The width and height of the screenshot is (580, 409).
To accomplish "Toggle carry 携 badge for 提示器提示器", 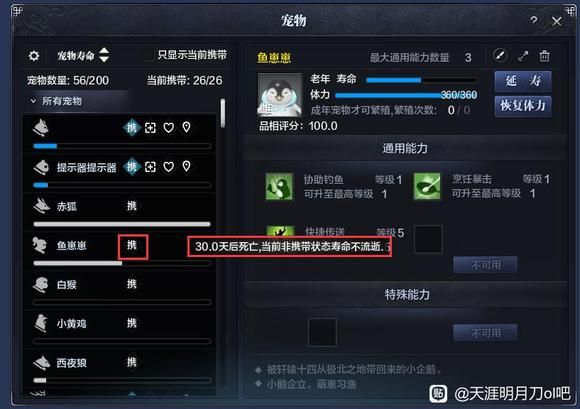I will [x=132, y=167].
